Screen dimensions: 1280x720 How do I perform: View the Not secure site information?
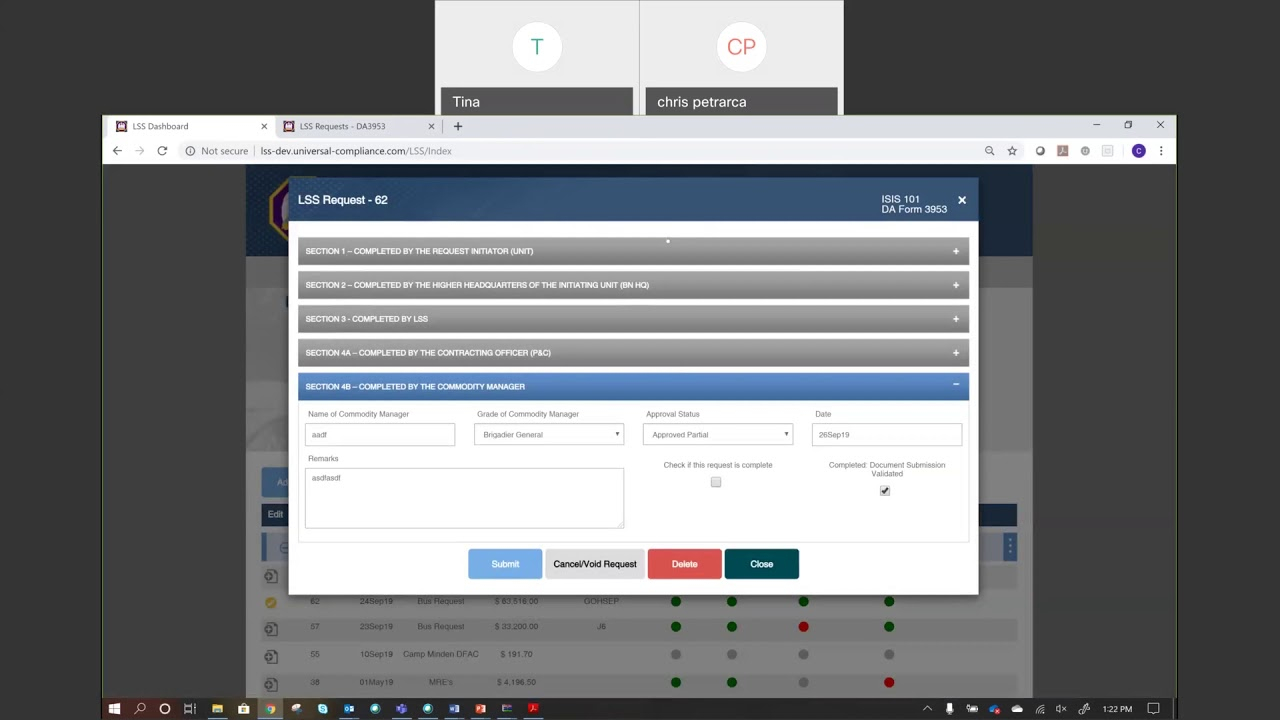point(216,151)
